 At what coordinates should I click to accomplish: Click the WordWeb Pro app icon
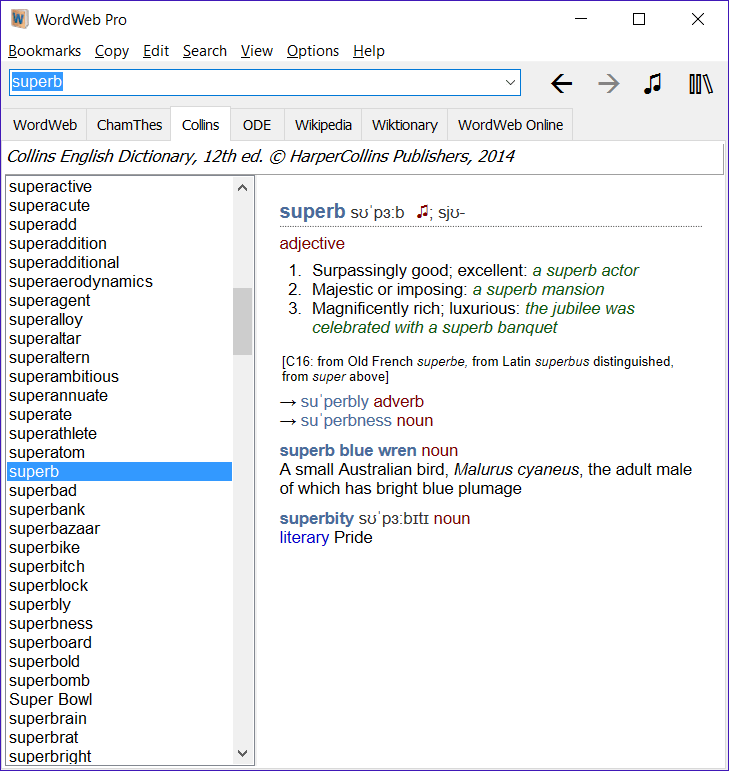tap(19, 19)
